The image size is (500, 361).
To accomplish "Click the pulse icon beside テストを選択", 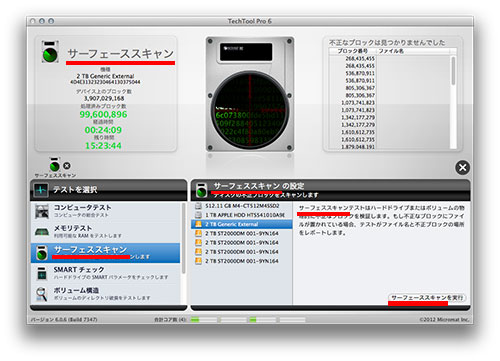I will click(41, 190).
